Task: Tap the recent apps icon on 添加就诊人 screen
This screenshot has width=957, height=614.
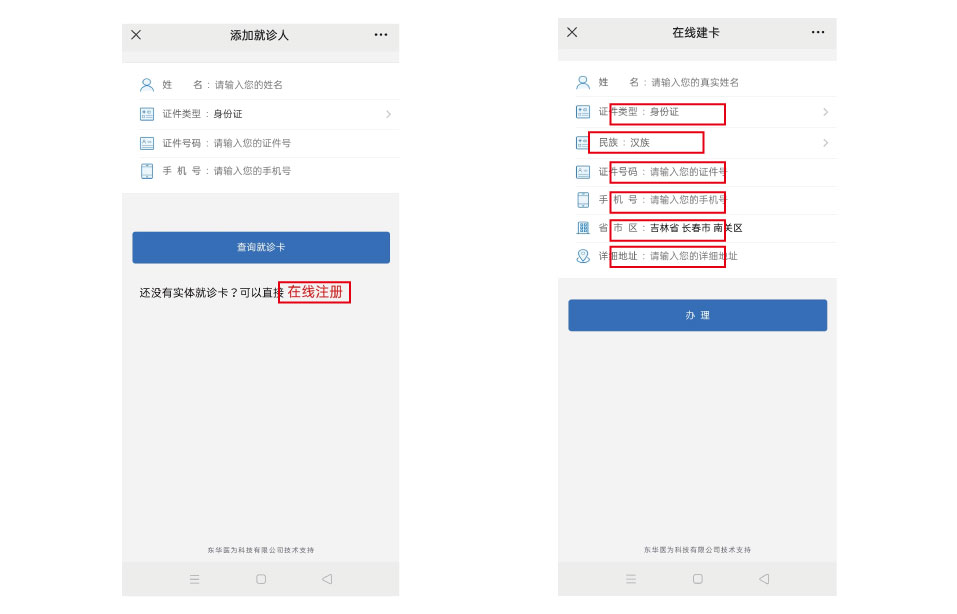Action: pyautogui.click(x=195, y=579)
